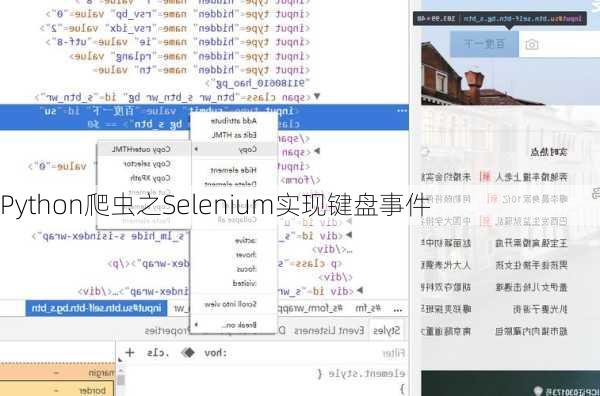
Task: Click the yellow border region of box model
Action: click(x=57, y=389)
